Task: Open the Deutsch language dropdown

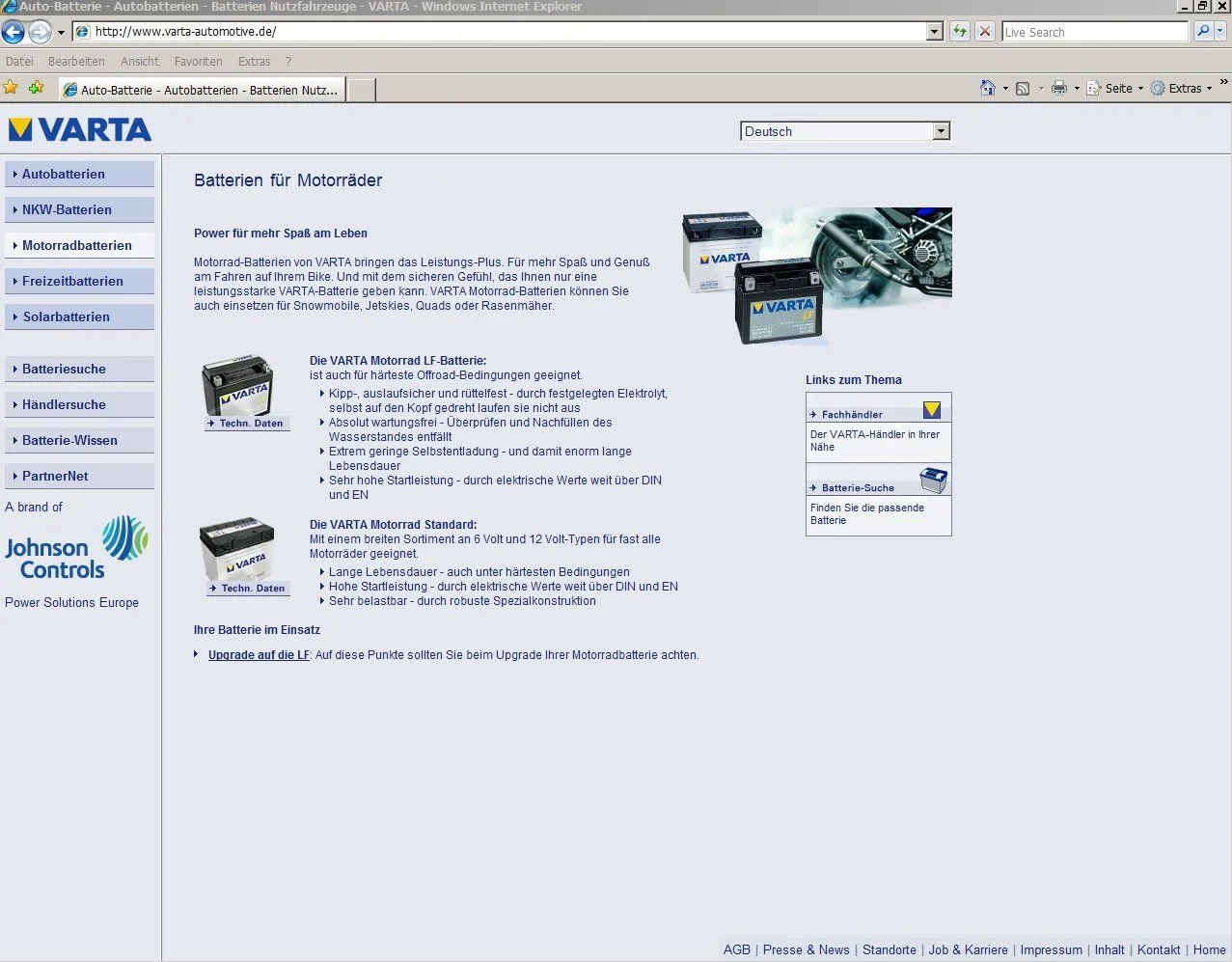Action: pos(942,131)
